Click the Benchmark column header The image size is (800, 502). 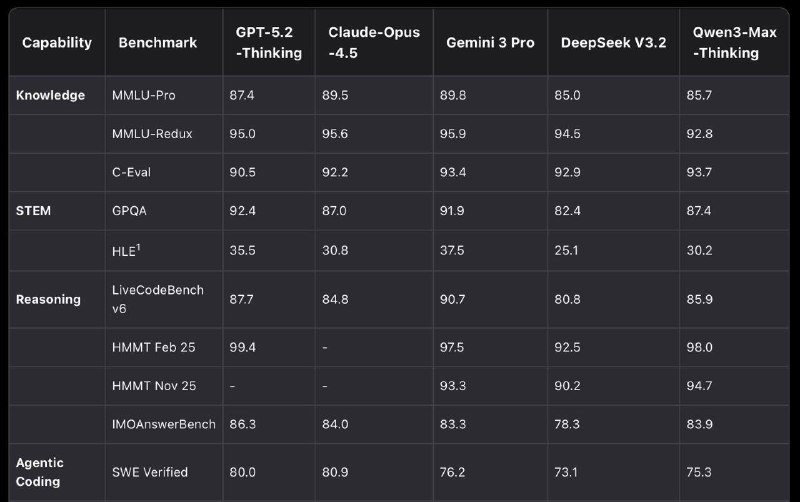[x=157, y=43]
